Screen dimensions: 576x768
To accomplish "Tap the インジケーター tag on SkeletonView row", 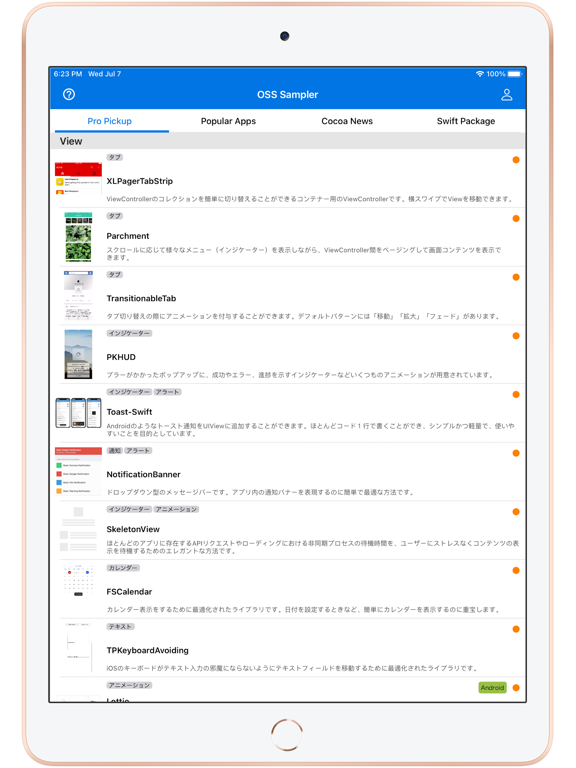I will click(129, 509).
